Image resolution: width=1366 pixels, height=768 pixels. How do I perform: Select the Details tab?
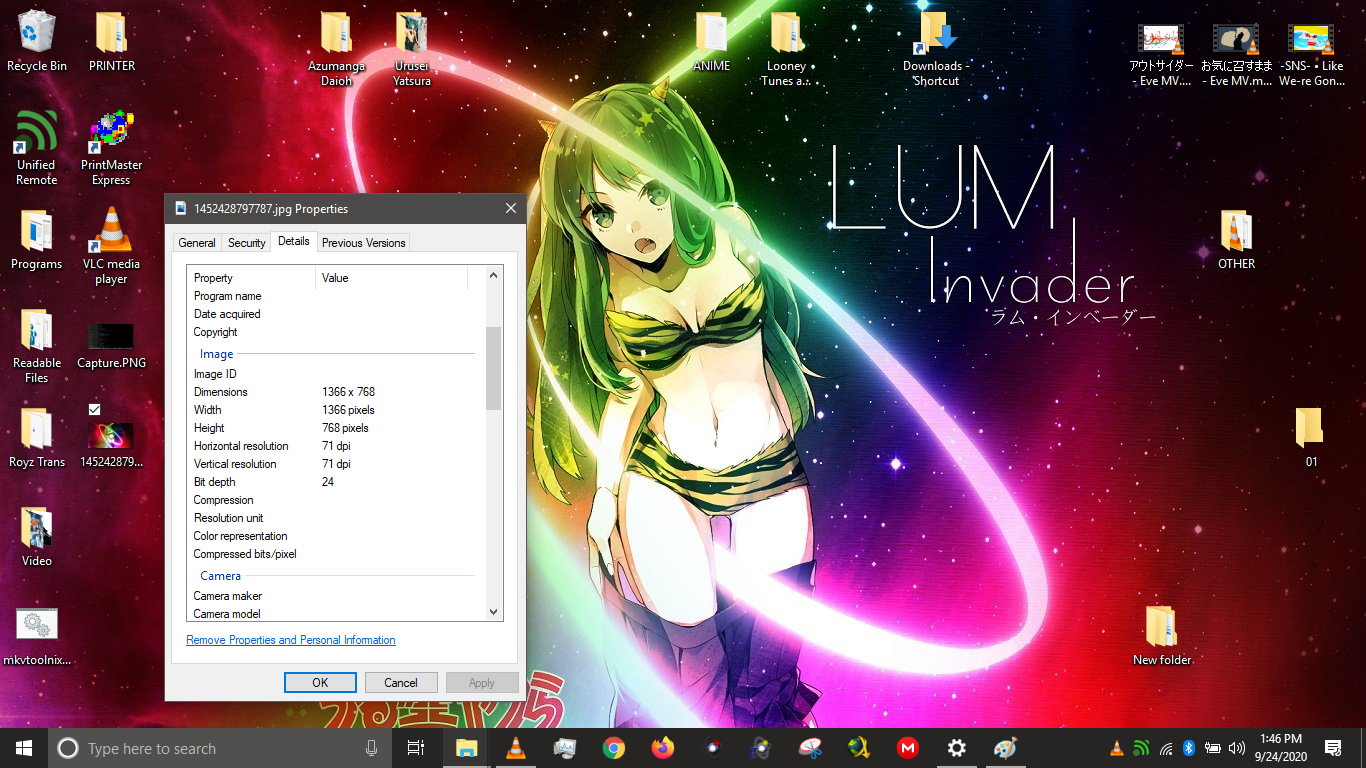pyautogui.click(x=294, y=242)
